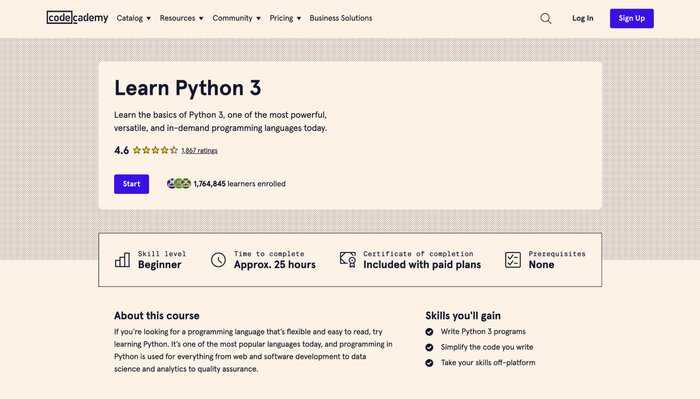
Task: Click Included with paid plans text
Action: coord(422,265)
